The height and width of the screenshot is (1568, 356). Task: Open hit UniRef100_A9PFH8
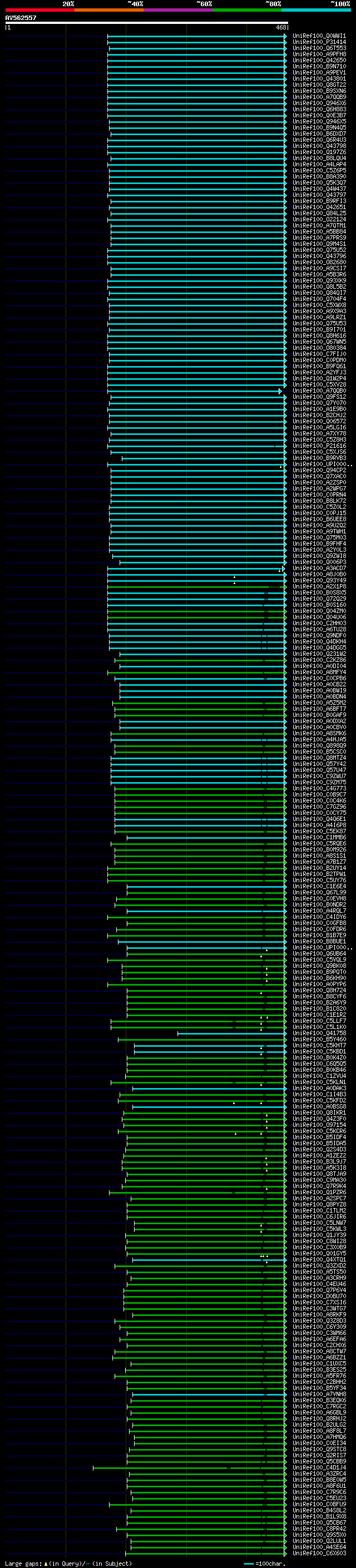(x=319, y=54)
